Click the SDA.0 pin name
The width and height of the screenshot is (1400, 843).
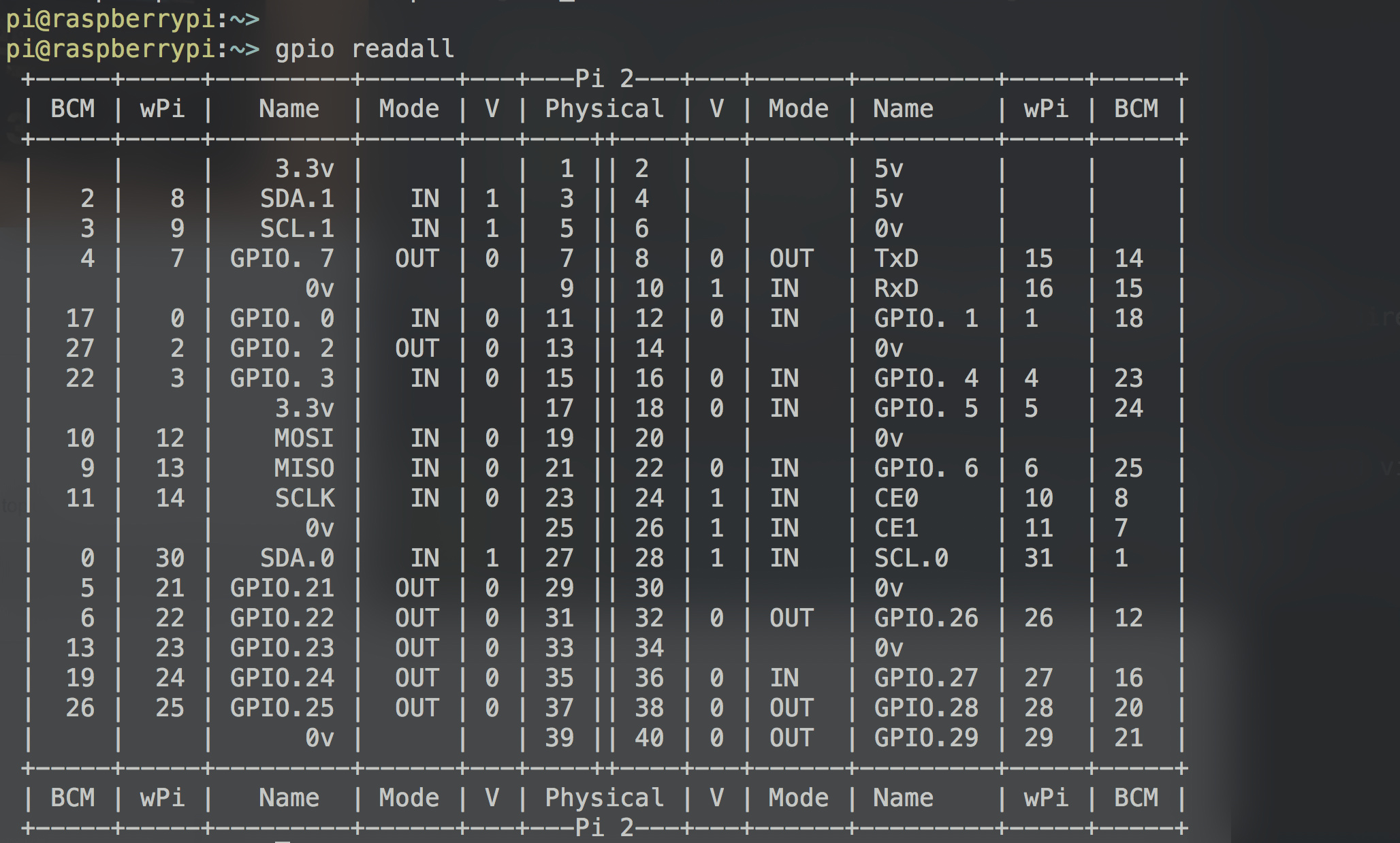(x=297, y=558)
